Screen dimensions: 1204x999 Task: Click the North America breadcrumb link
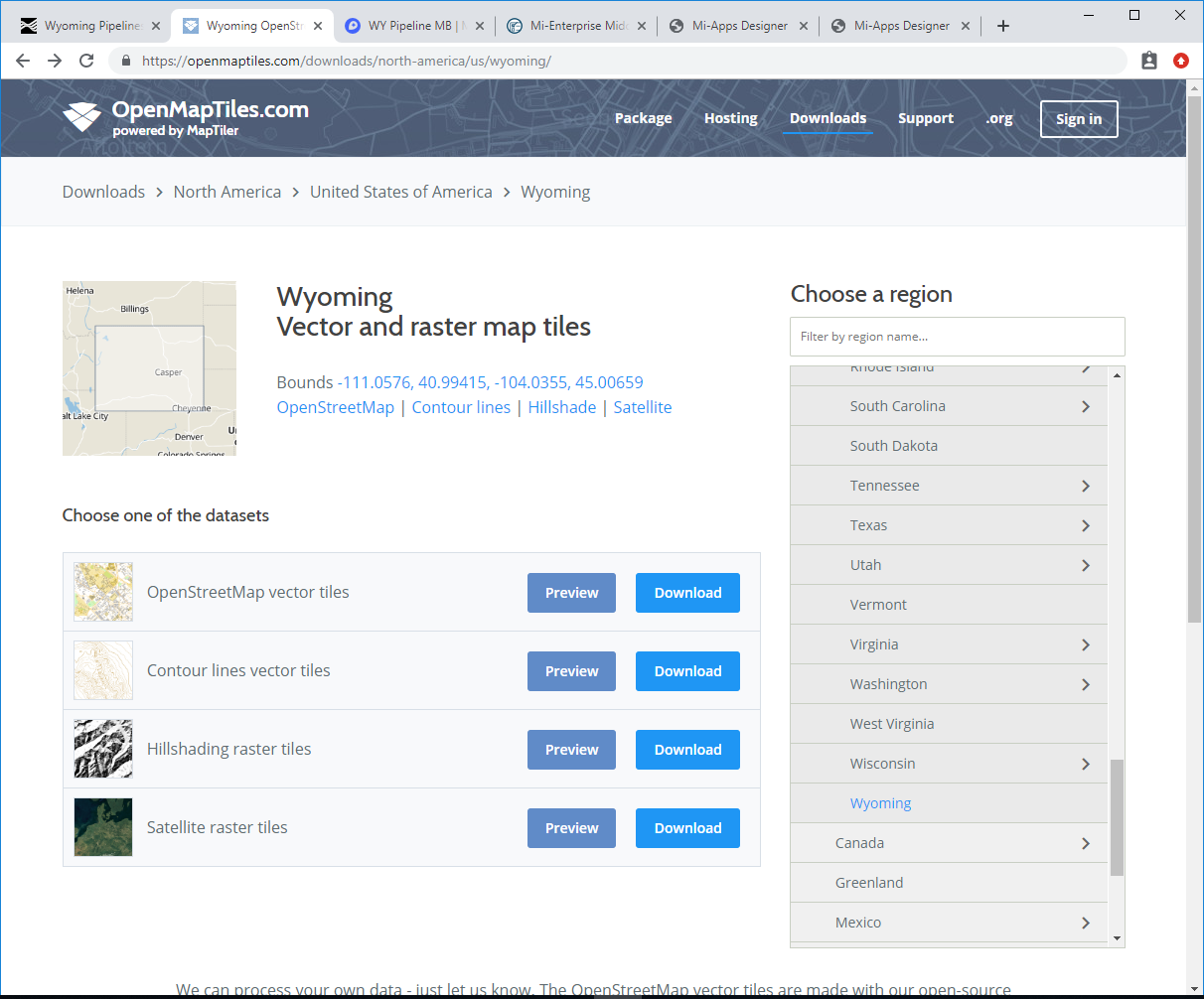(x=227, y=192)
